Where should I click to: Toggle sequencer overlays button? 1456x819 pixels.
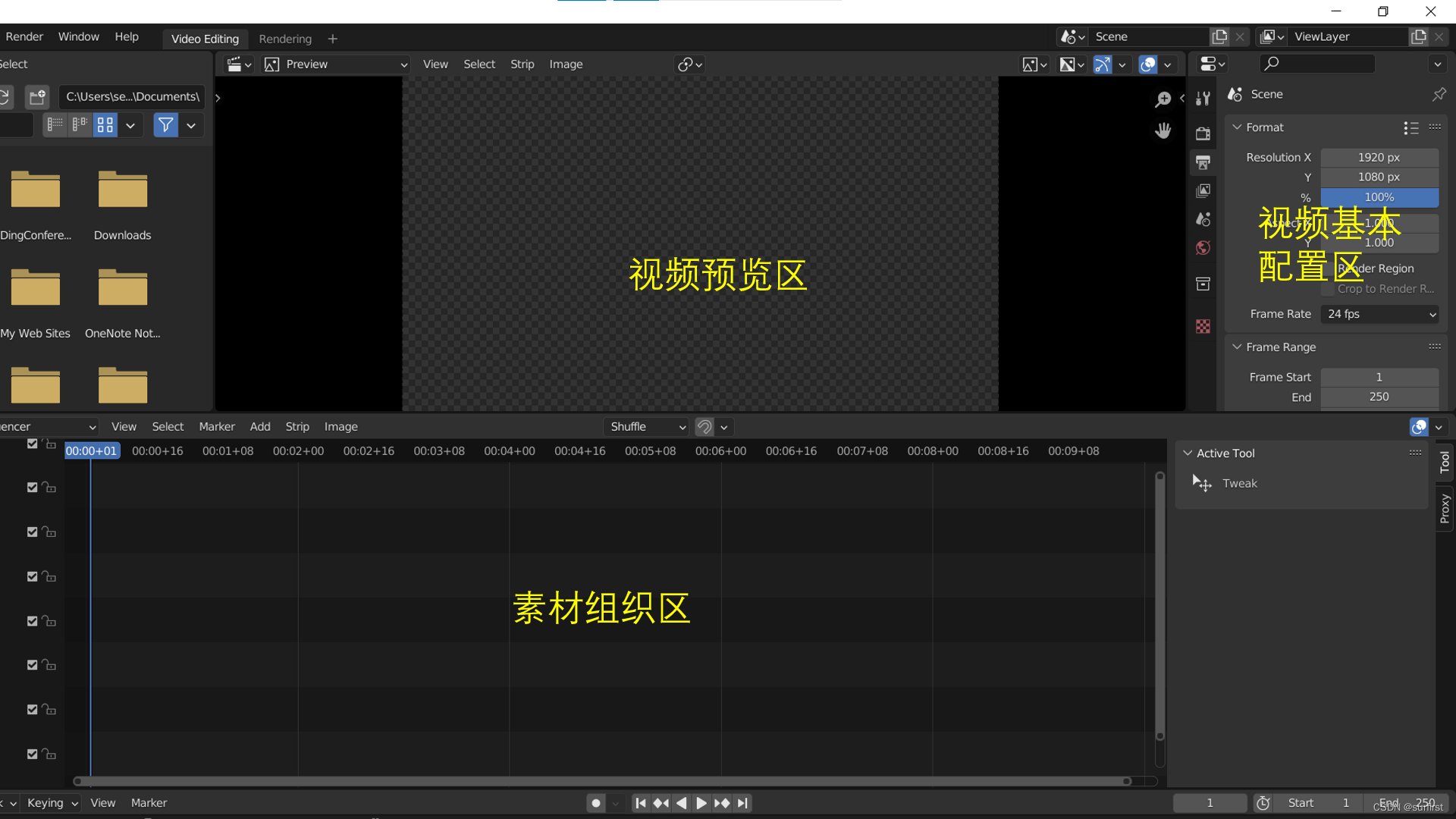[1419, 427]
